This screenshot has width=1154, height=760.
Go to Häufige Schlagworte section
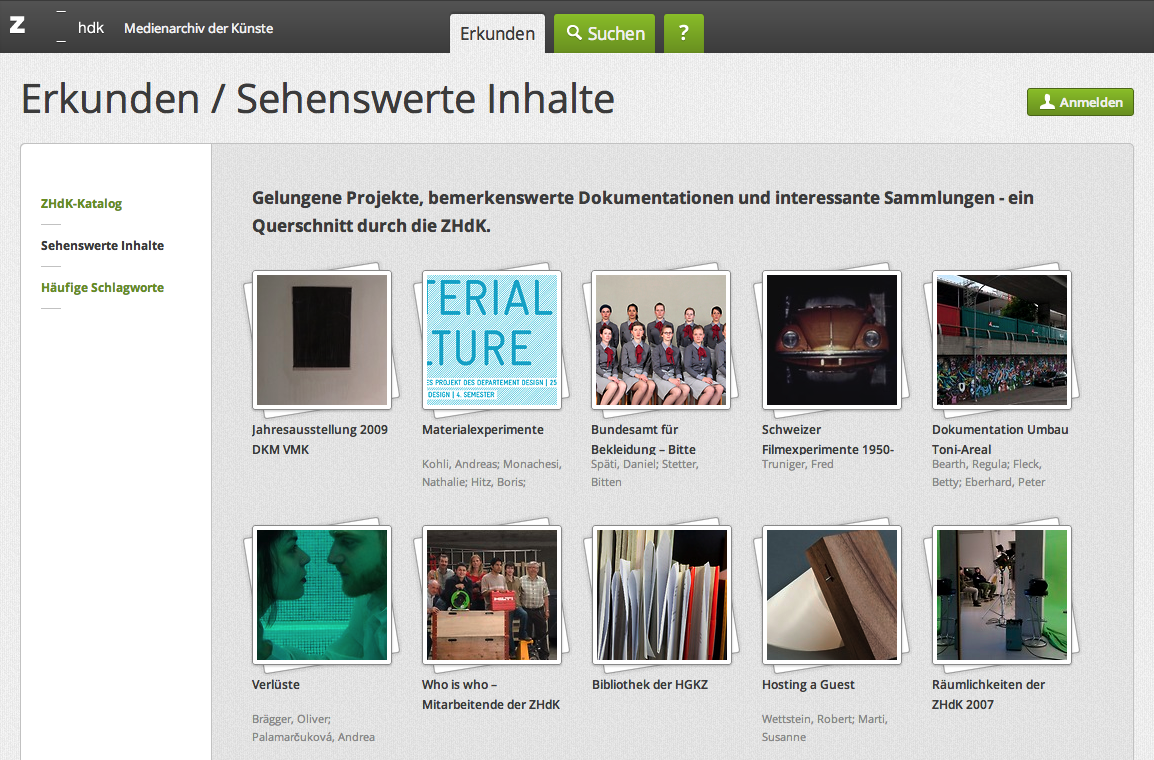click(x=102, y=288)
